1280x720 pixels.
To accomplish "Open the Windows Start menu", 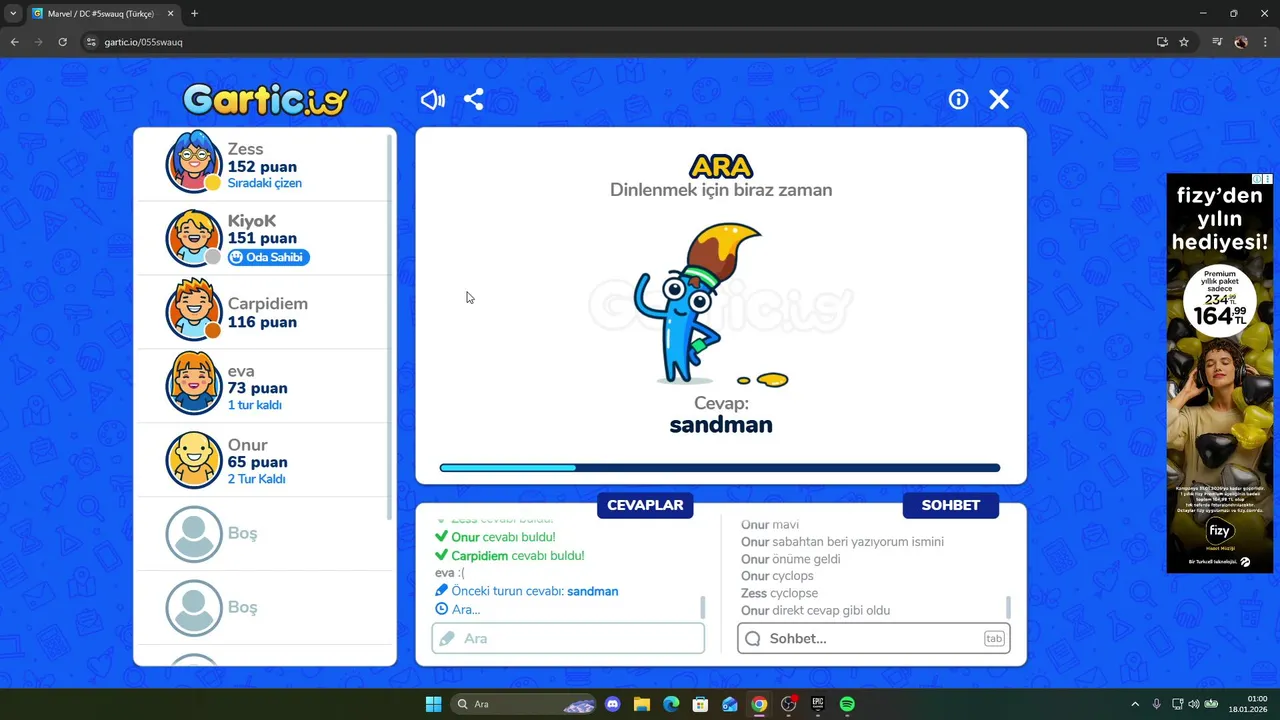I will pos(433,704).
